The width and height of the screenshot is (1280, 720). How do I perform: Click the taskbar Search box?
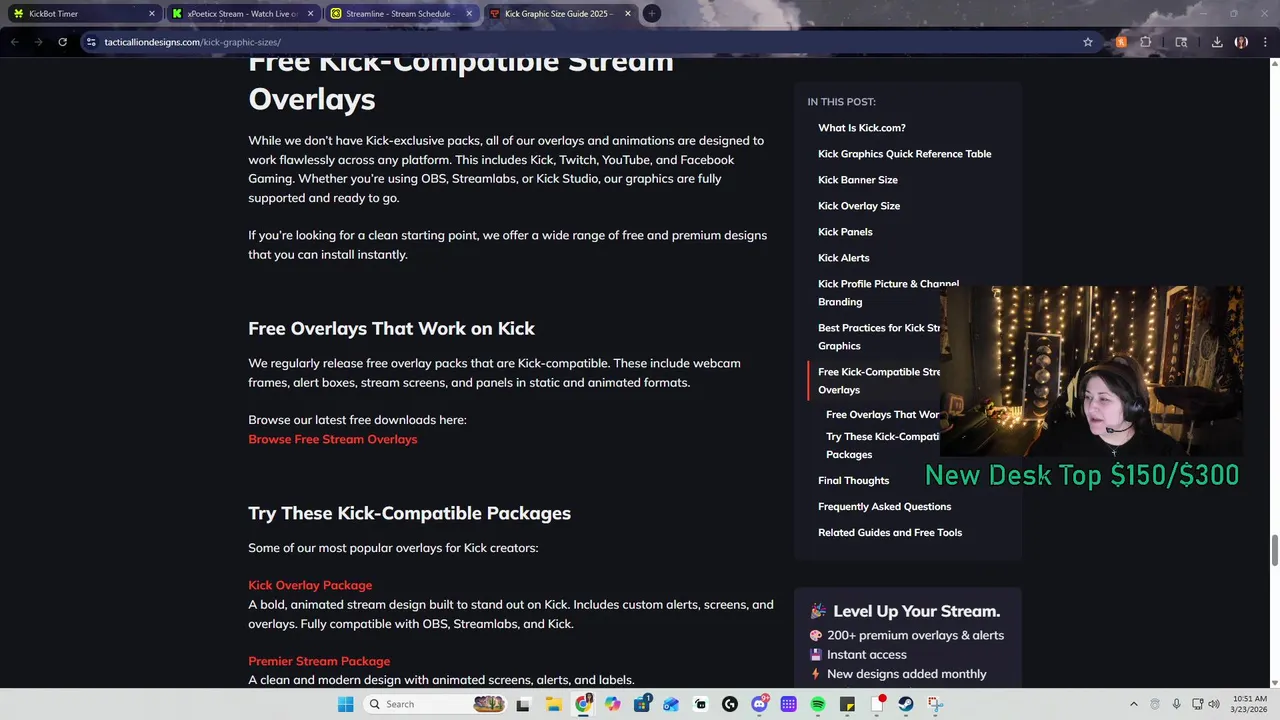point(435,704)
